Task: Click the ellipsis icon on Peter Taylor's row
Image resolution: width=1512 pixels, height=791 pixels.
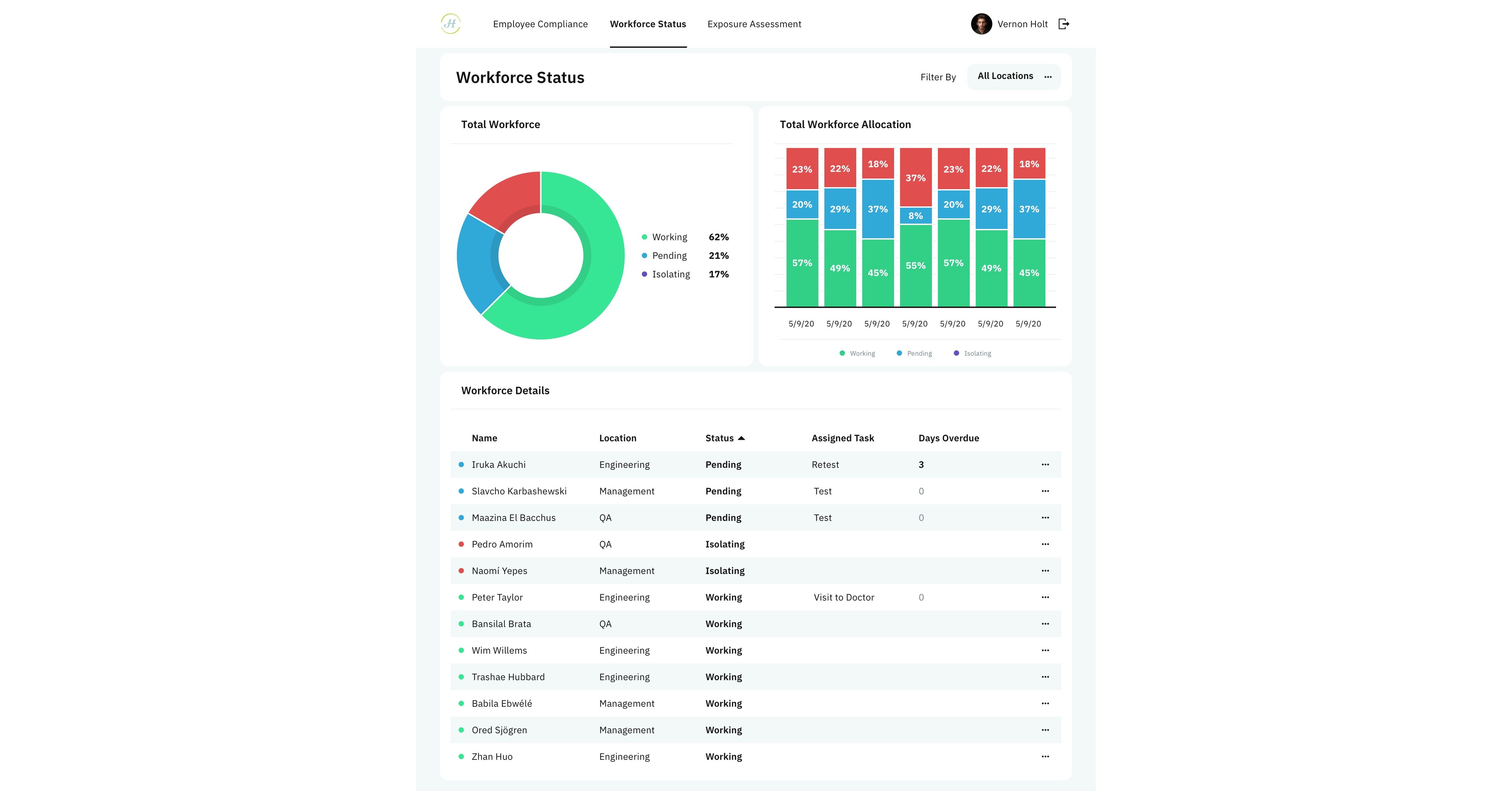Action: 1045,597
